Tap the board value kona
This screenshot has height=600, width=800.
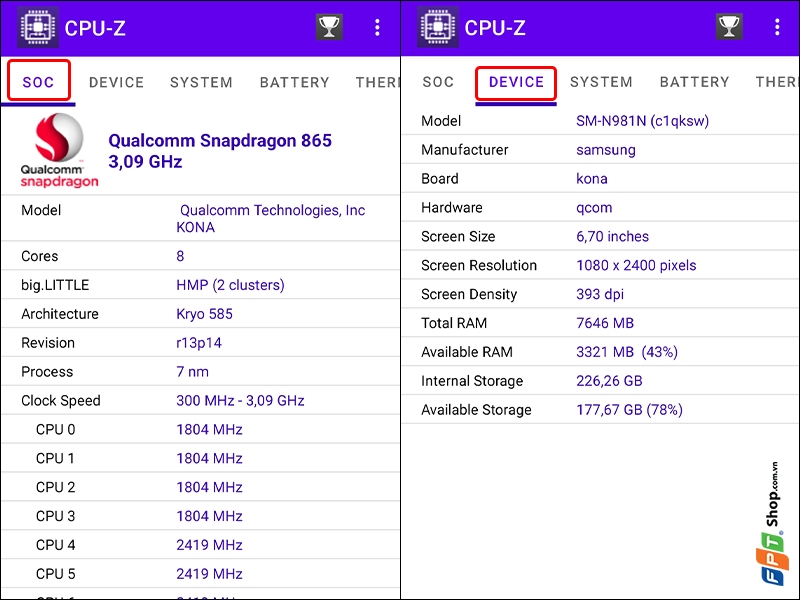pos(592,179)
